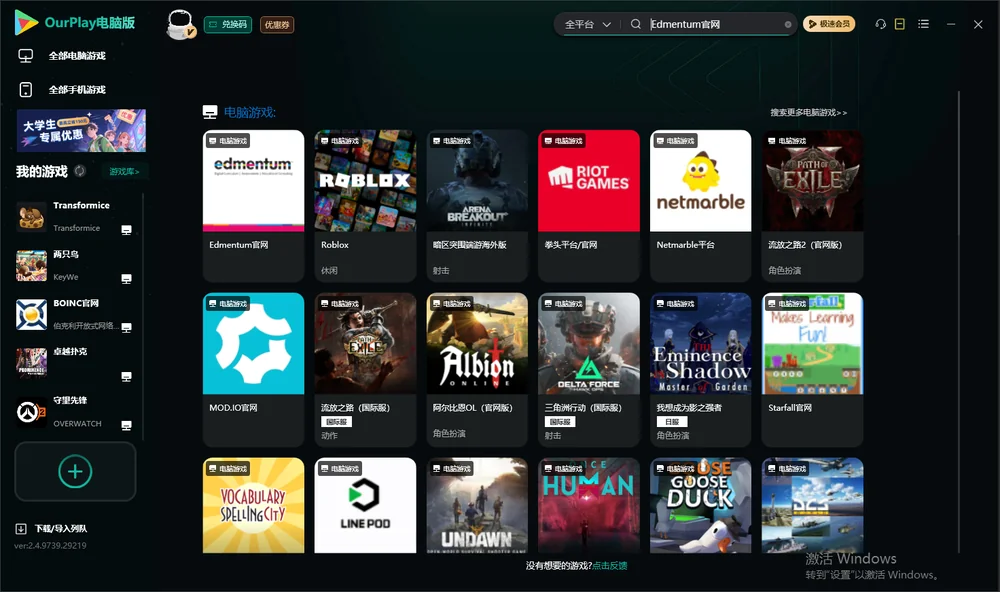This screenshot has height=592, width=1000.
Task: Click the OurPlay logo
Action: [75, 23]
